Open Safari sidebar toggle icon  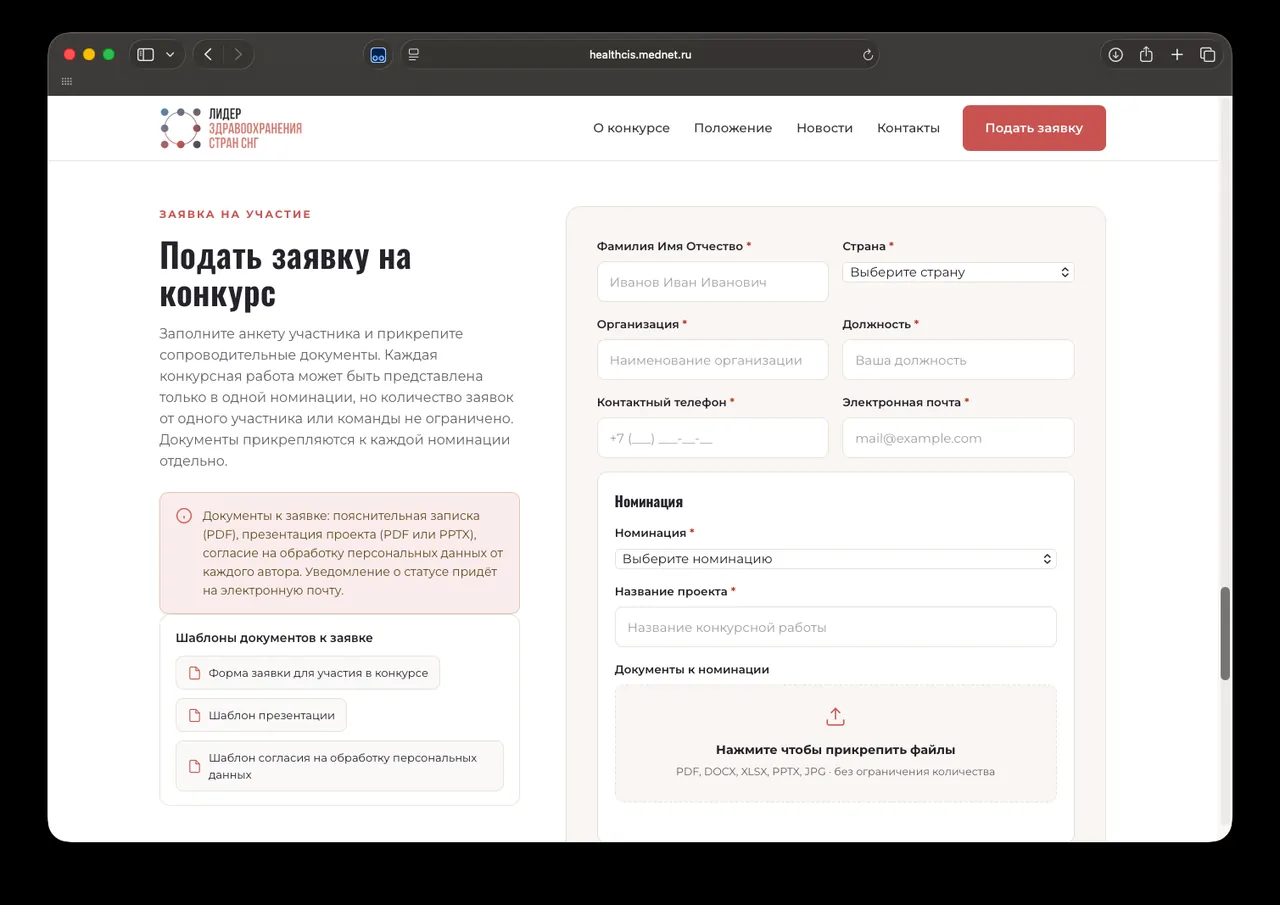coord(145,55)
